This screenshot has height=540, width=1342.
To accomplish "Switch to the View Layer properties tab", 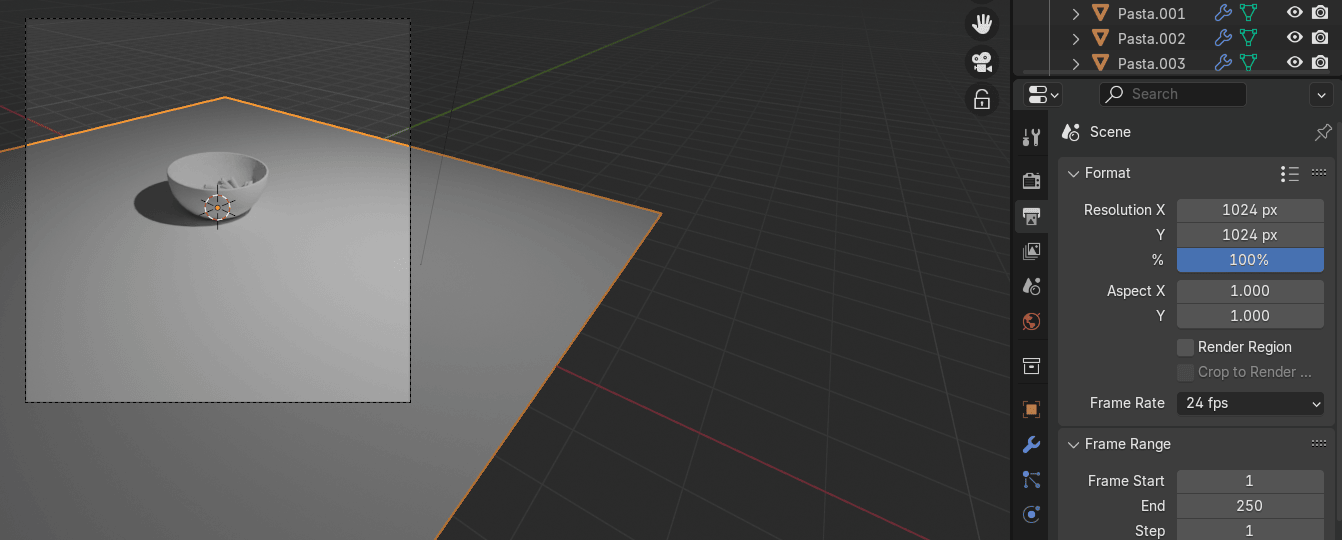I will tap(1032, 251).
